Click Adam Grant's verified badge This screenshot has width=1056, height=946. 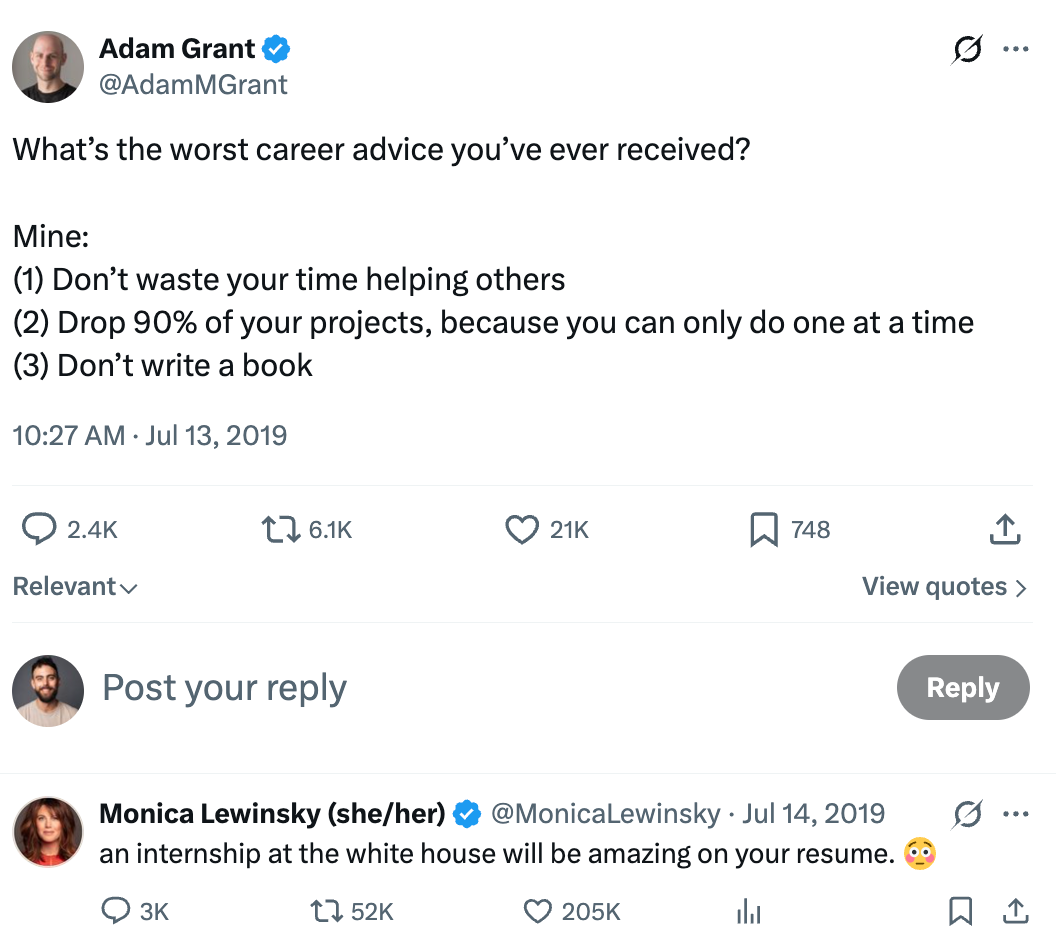click(x=276, y=48)
